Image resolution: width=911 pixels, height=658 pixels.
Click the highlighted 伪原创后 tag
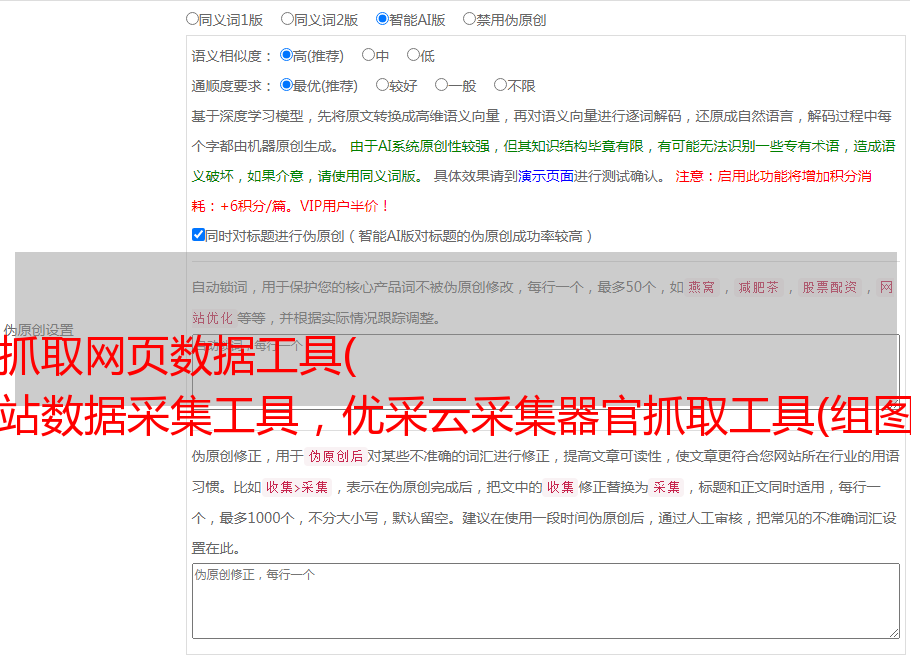pyautogui.click(x=336, y=456)
